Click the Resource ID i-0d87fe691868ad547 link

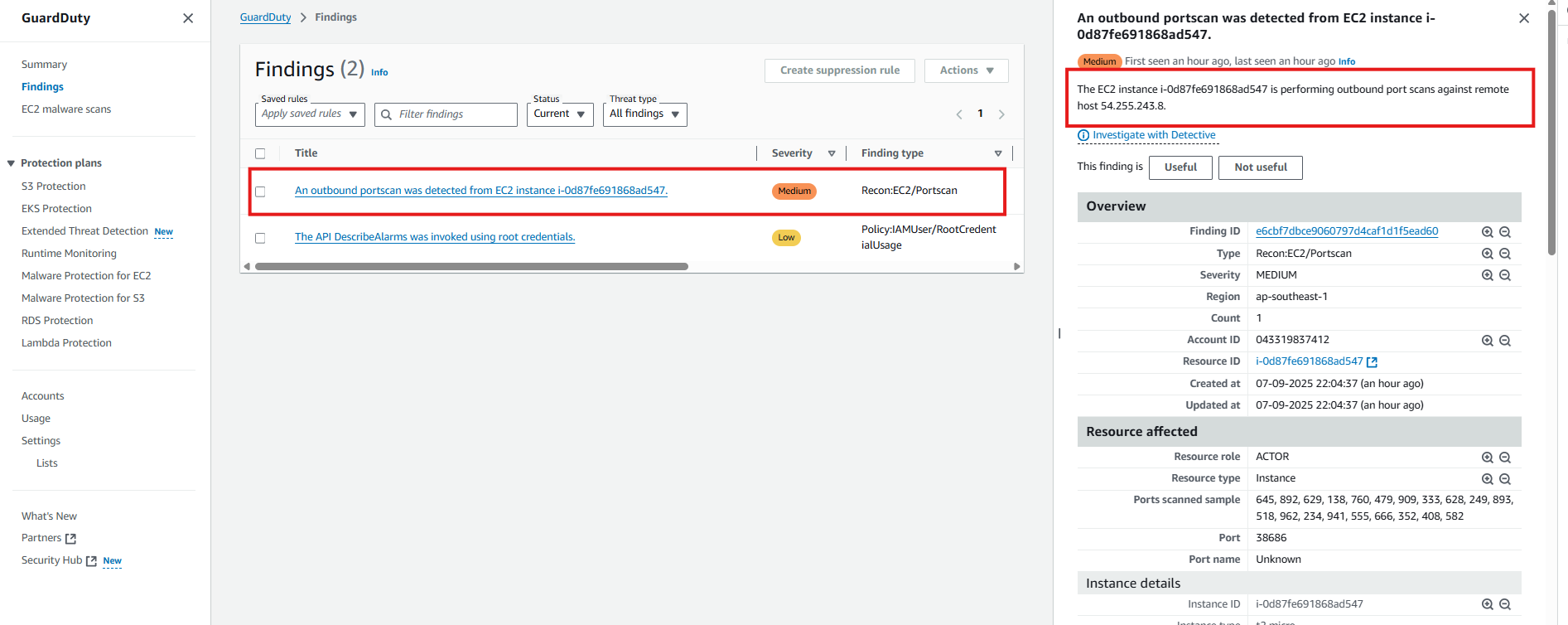(x=1309, y=361)
